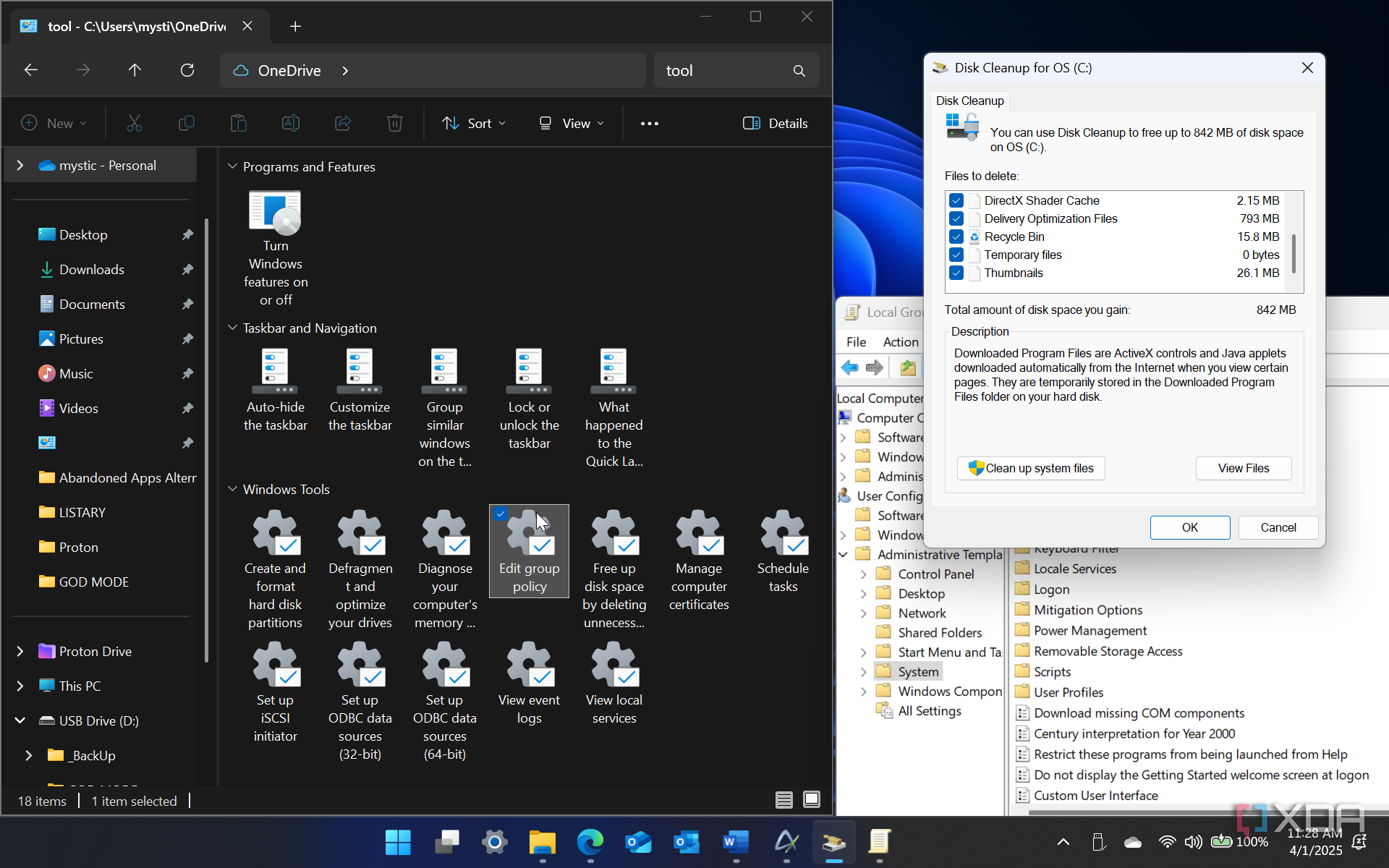Toggle the Thumbnails checkbox
The width and height of the screenshot is (1389, 868).
point(956,273)
